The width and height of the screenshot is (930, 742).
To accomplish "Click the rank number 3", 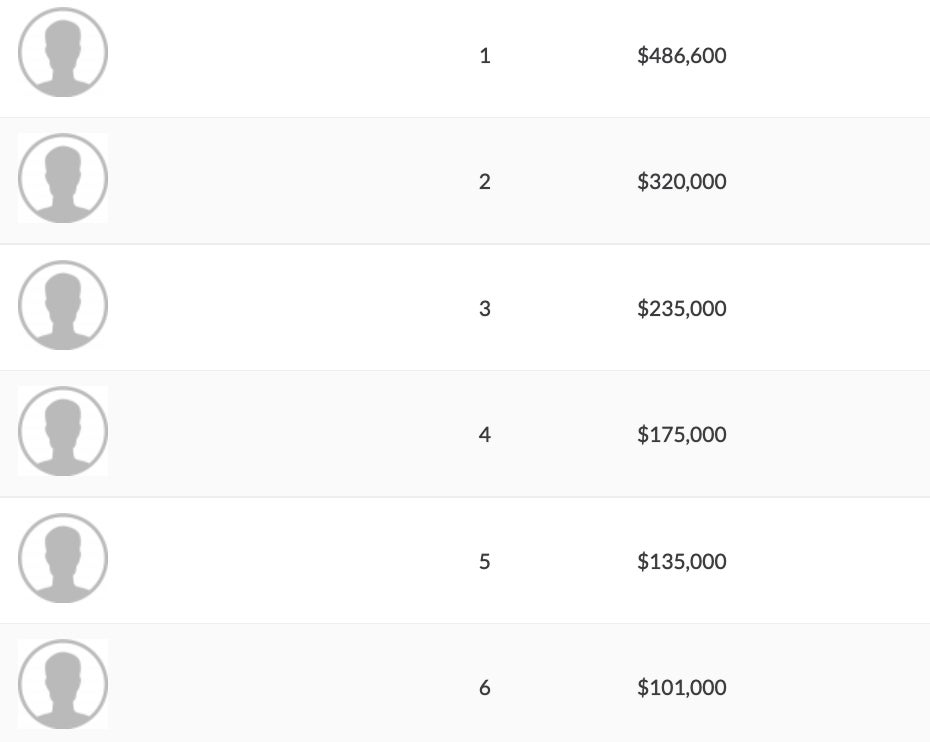I will [x=485, y=309].
